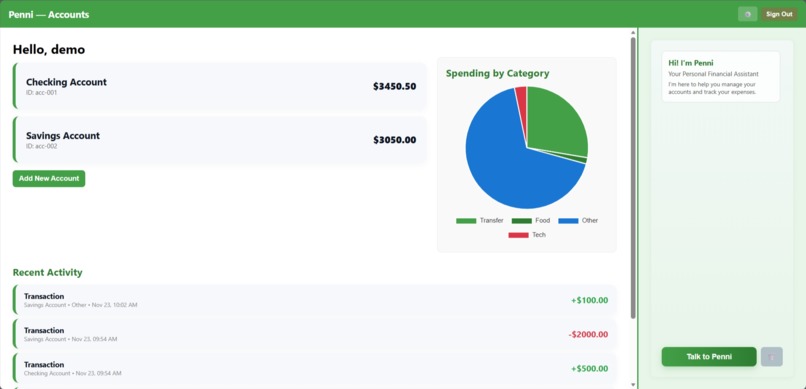806x389 pixels.
Task: Select the +$500.00 Checking Account transaction
Action: pyautogui.click(x=314, y=368)
